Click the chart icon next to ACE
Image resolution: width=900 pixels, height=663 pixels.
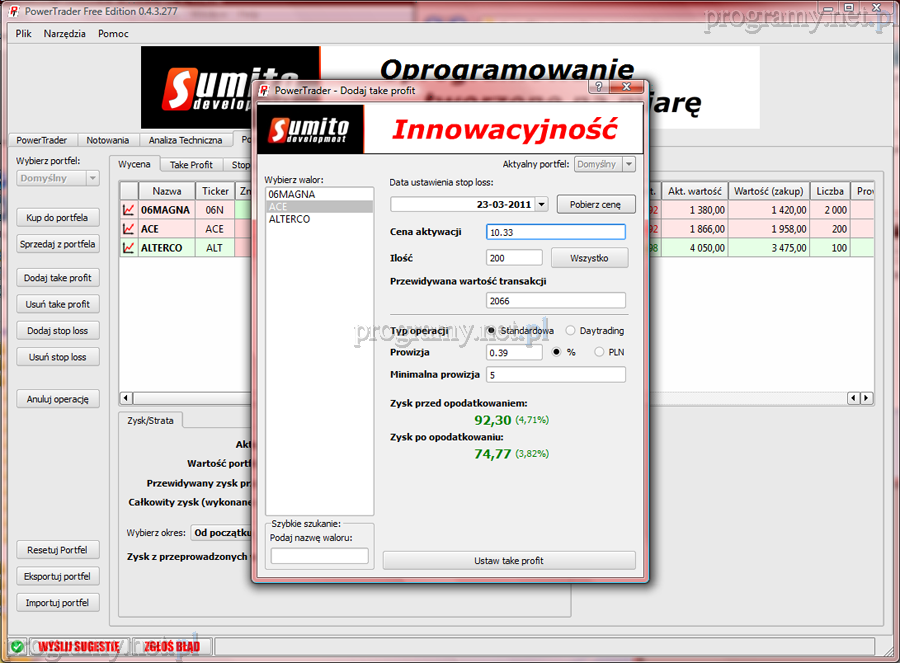coord(129,229)
